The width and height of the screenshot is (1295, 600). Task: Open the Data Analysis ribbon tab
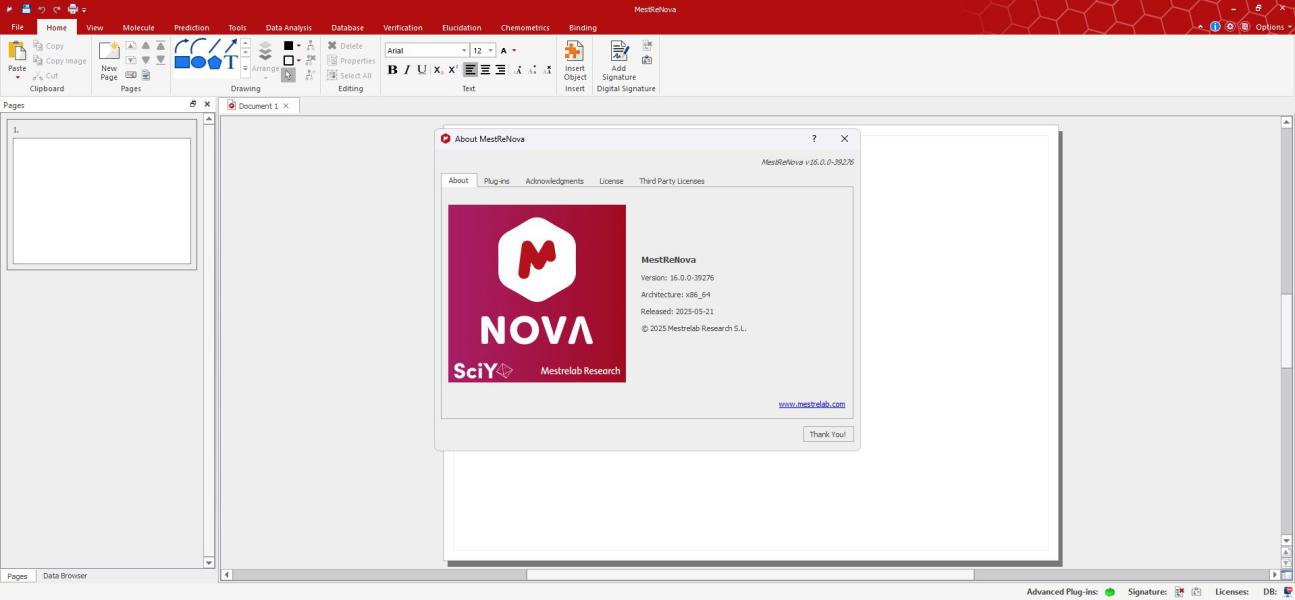[288, 27]
